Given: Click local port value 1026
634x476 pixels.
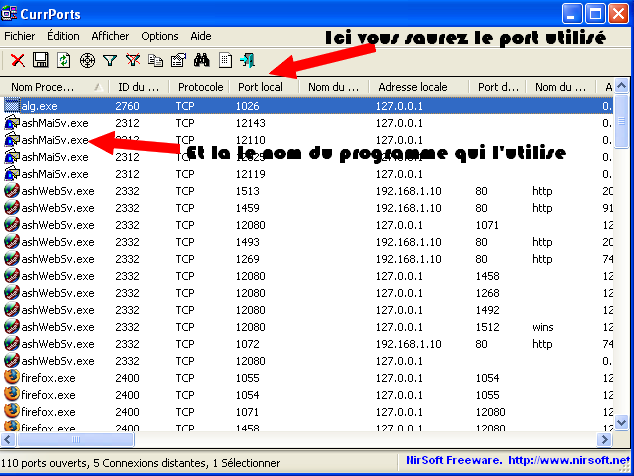Looking at the screenshot, I should point(247,106).
